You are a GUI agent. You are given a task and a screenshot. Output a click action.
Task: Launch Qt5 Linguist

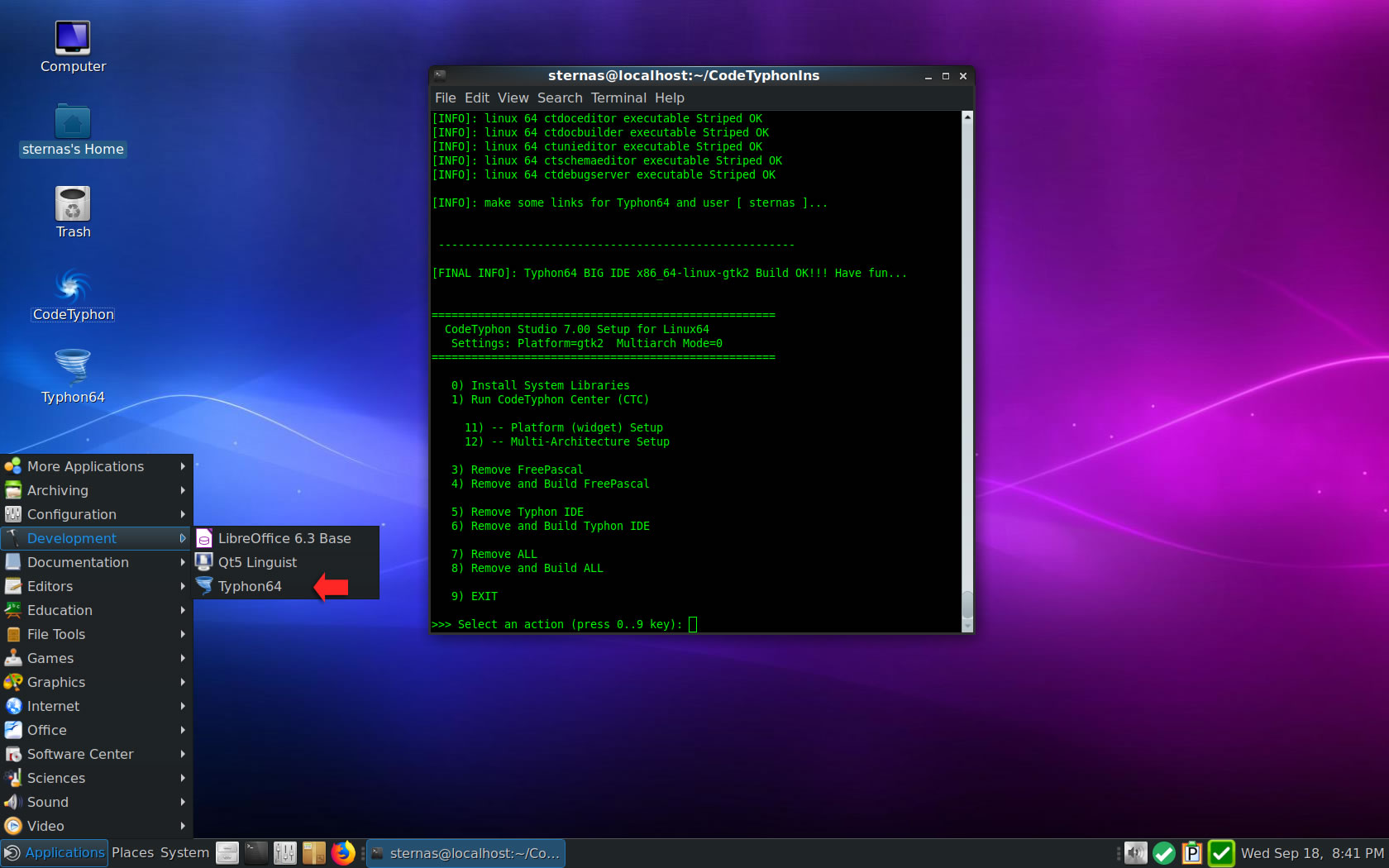[x=286, y=562]
